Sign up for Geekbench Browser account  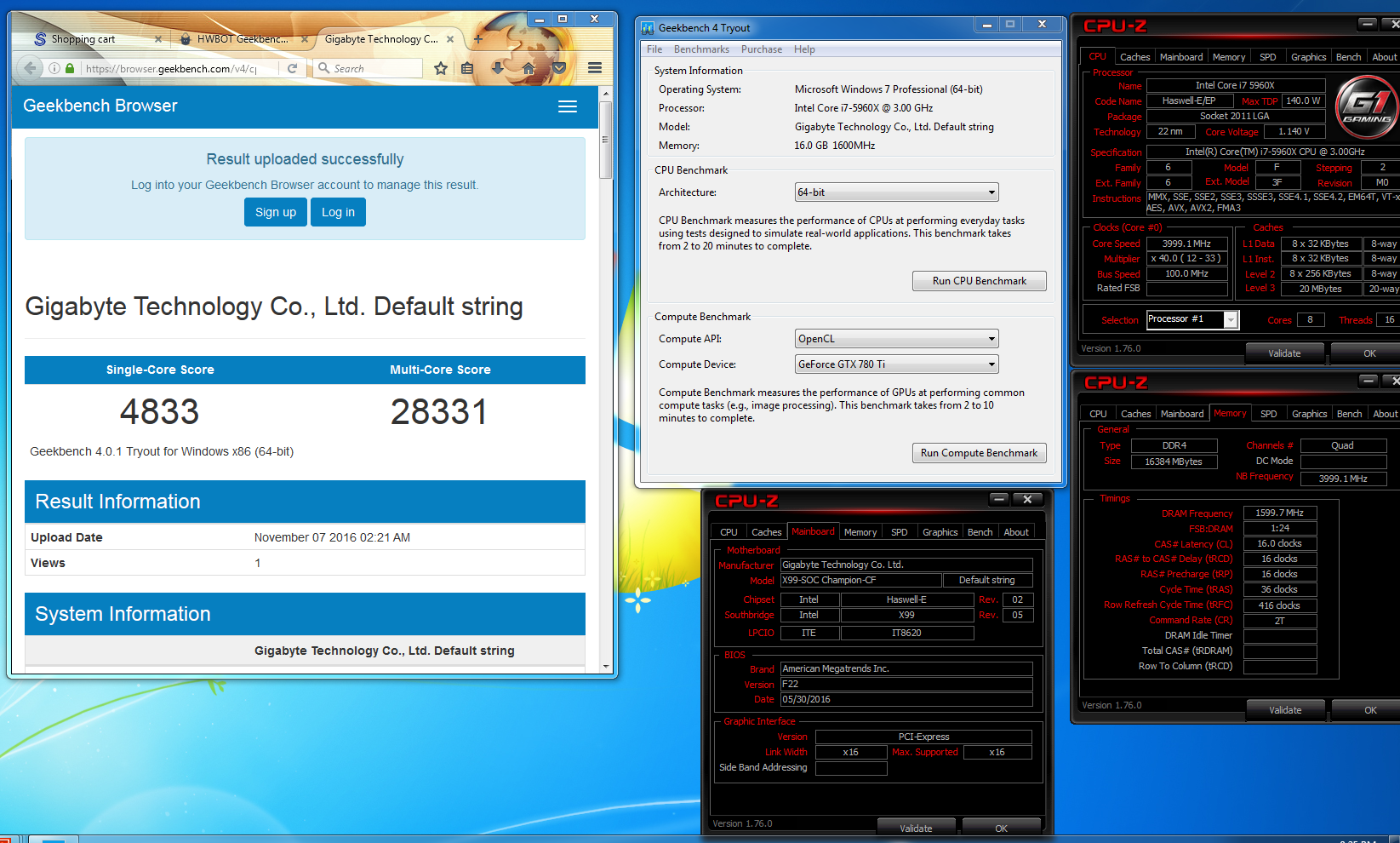click(x=276, y=212)
